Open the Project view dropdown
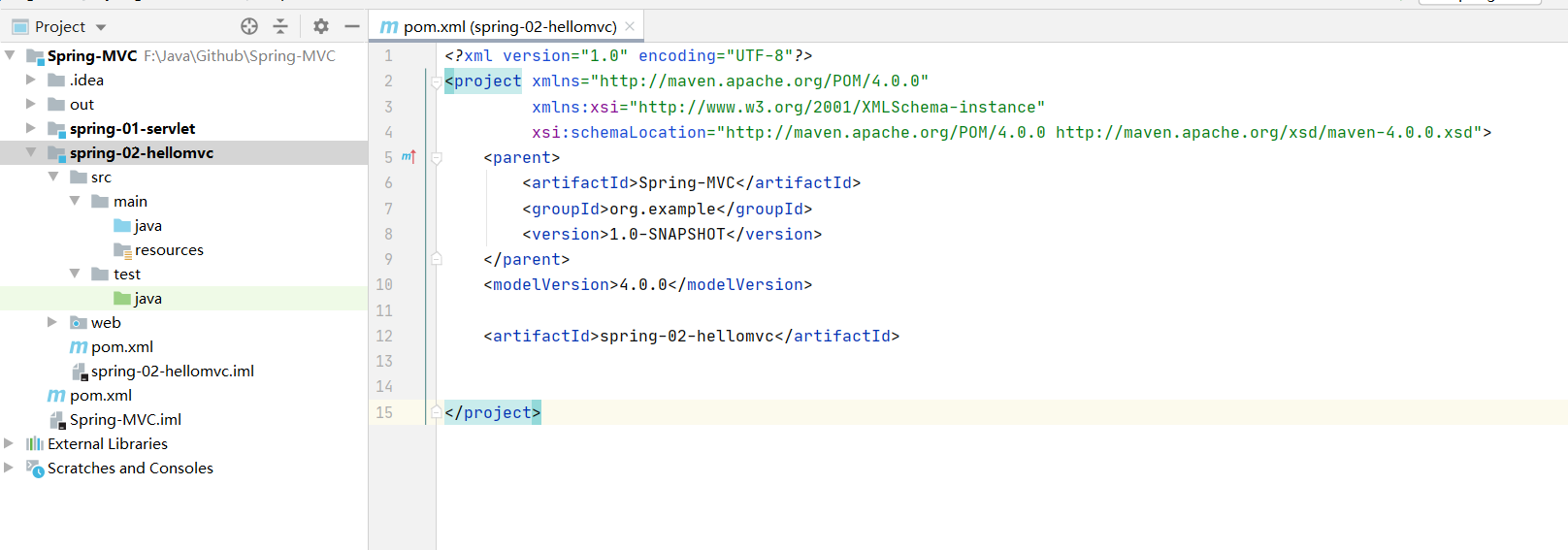The width and height of the screenshot is (1568, 550). 101,27
